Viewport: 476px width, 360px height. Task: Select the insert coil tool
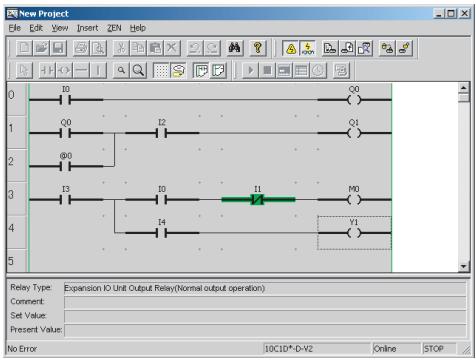click(x=64, y=70)
